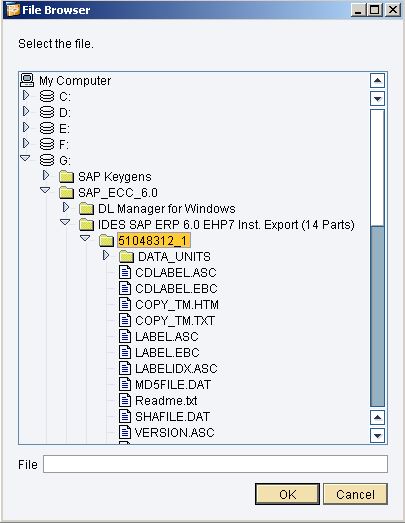Select the My Computer icon
The width and height of the screenshot is (405, 523).
(27, 80)
